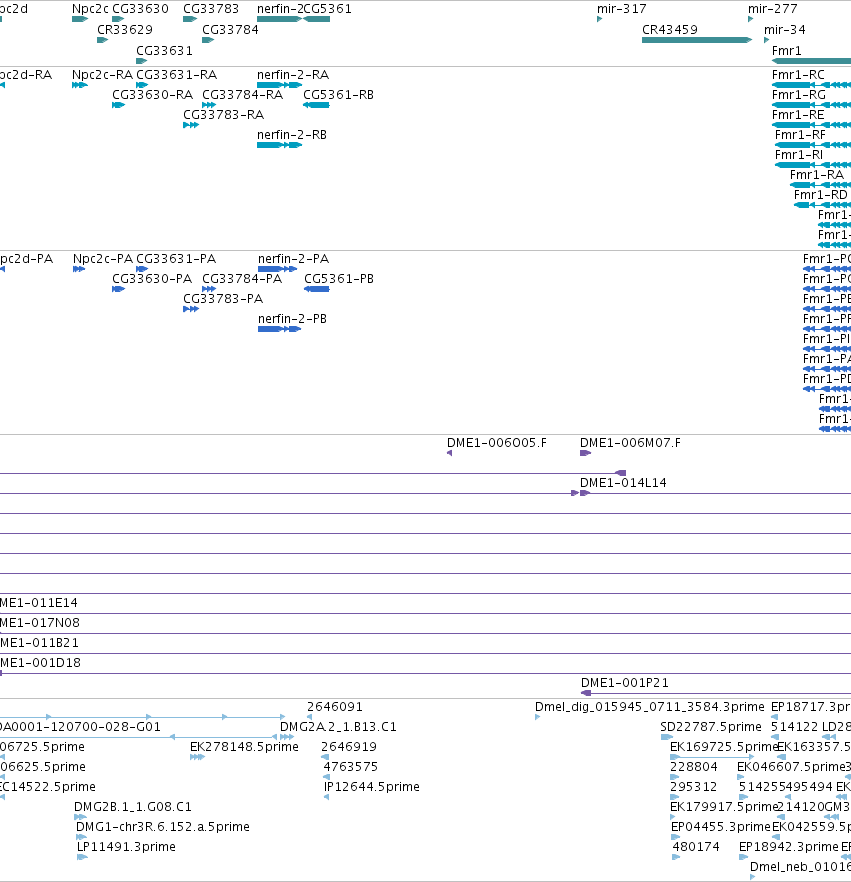Select the EK278148.5prime EST label
851x882 pixels.
tap(244, 747)
